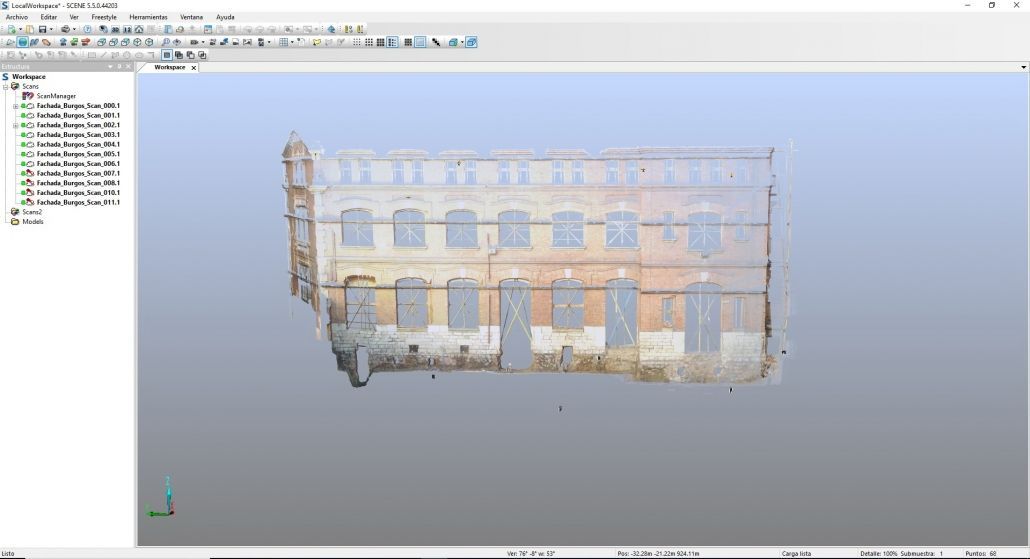The width and height of the screenshot is (1030, 559).
Task: Click the grid table icon
Action: point(284,42)
